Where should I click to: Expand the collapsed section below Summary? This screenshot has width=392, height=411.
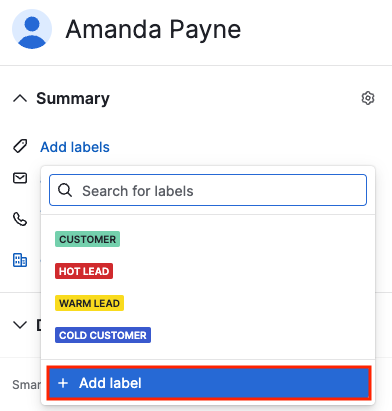click(20, 325)
